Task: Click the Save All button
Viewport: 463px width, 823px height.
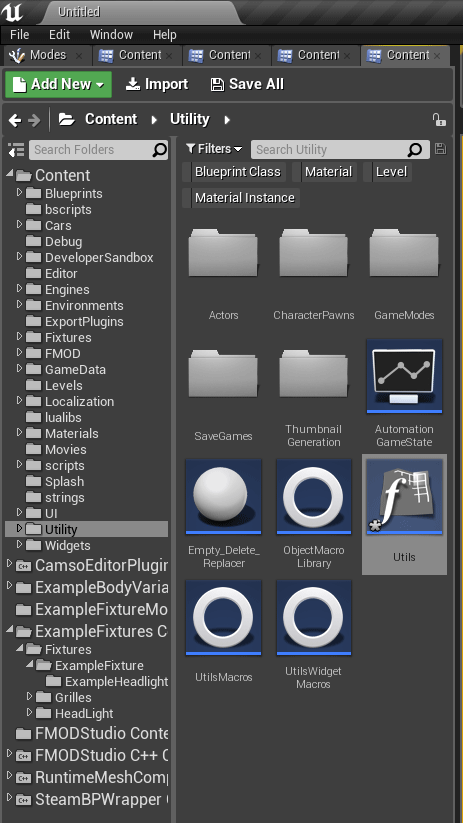Action: point(247,84)
